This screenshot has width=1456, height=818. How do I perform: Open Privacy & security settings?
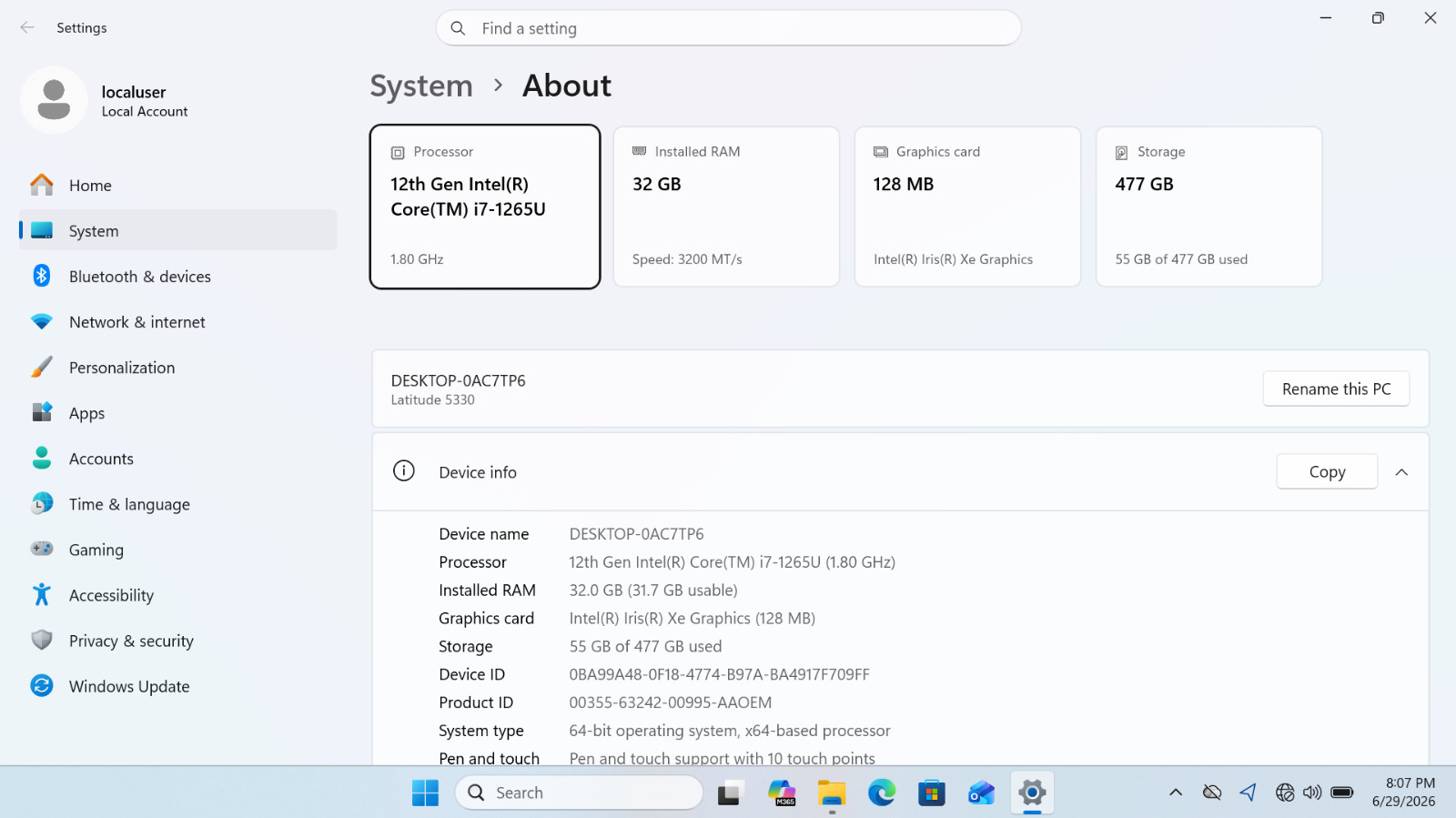[178, 640]
